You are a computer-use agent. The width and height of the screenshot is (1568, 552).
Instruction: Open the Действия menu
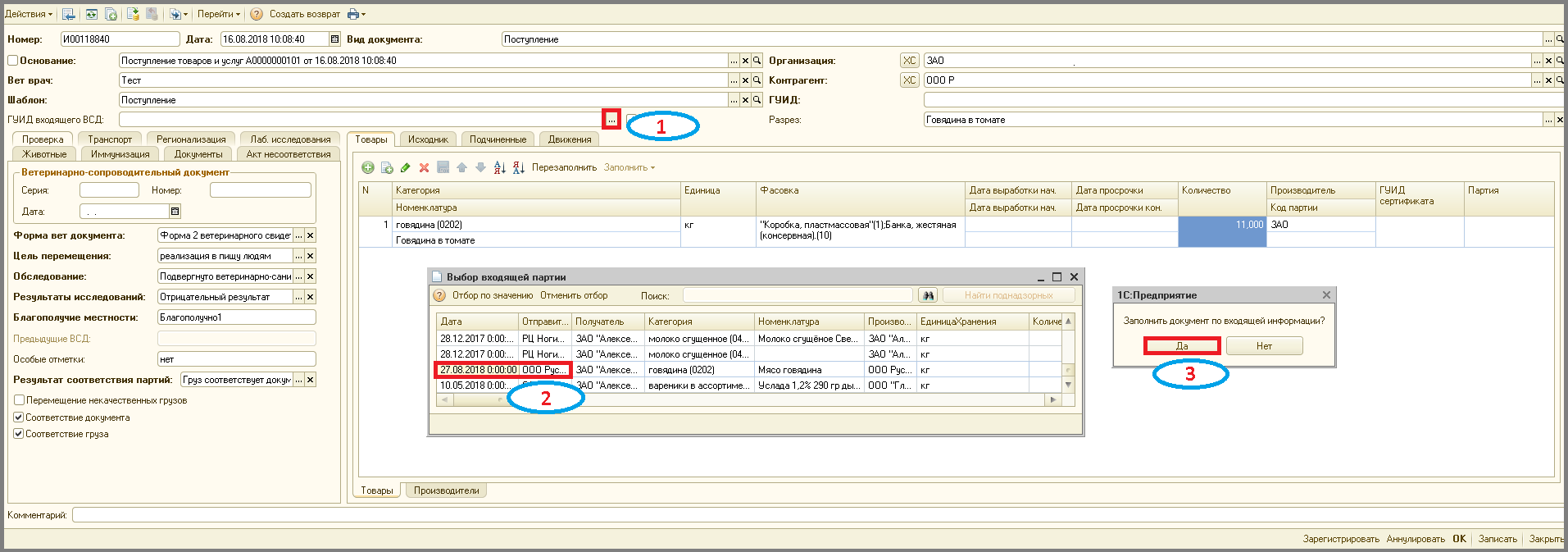click(x=29, y=14)
